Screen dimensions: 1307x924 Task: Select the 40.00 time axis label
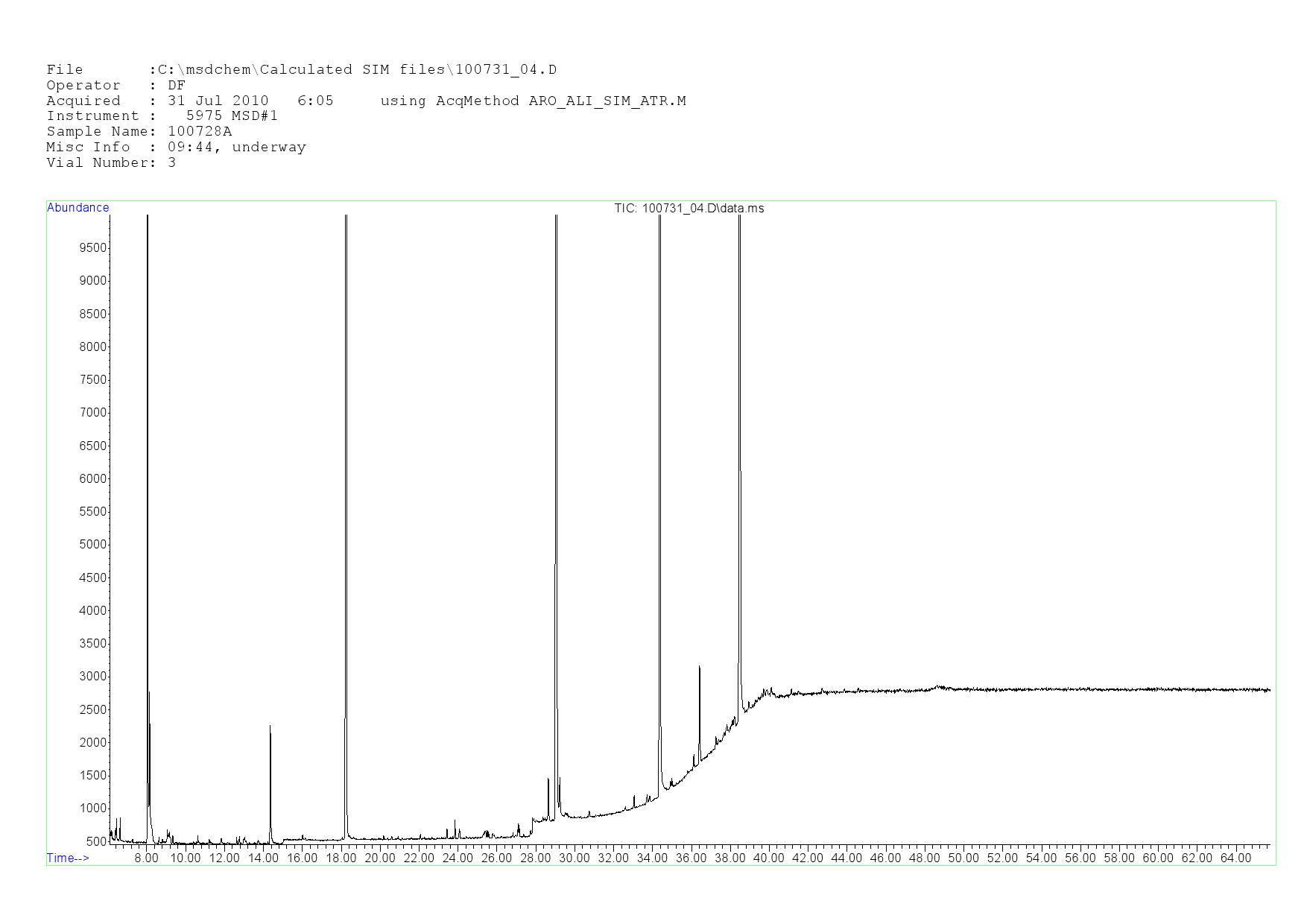click(x=768, y=858)
